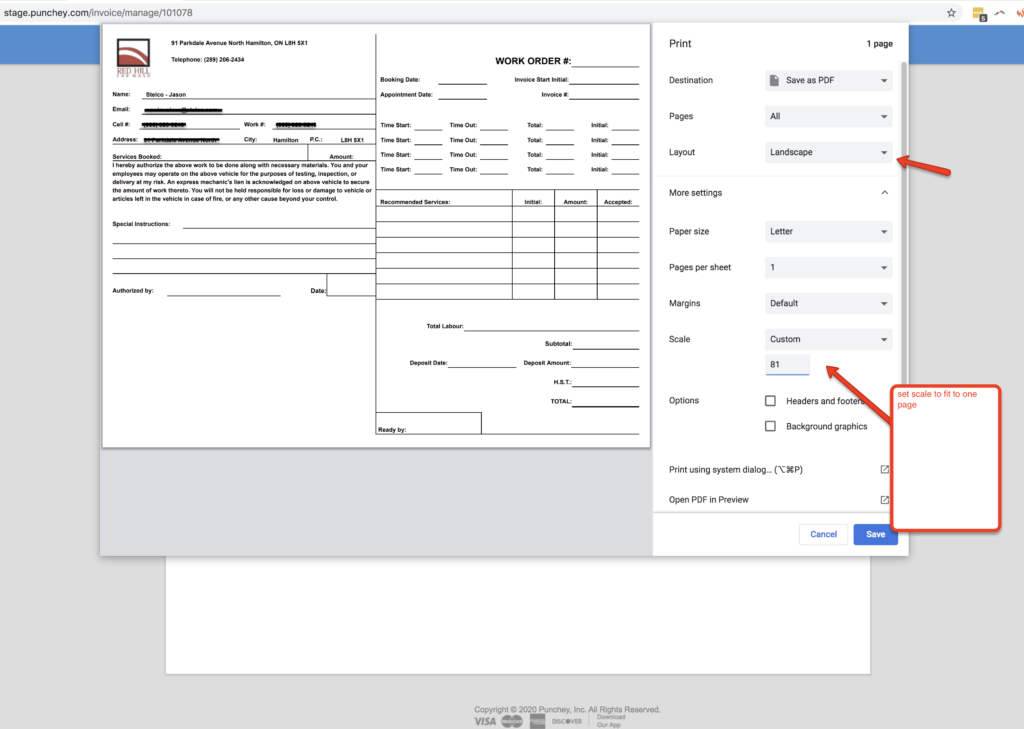The height and width of the screenshot is (729, 1024).
Task: Click the VISA payment icon in the footer
Action: point(486,720)
